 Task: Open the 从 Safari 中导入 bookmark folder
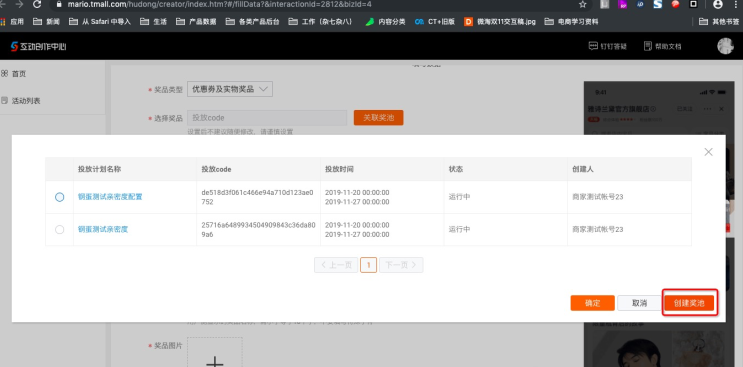(100, 22)
